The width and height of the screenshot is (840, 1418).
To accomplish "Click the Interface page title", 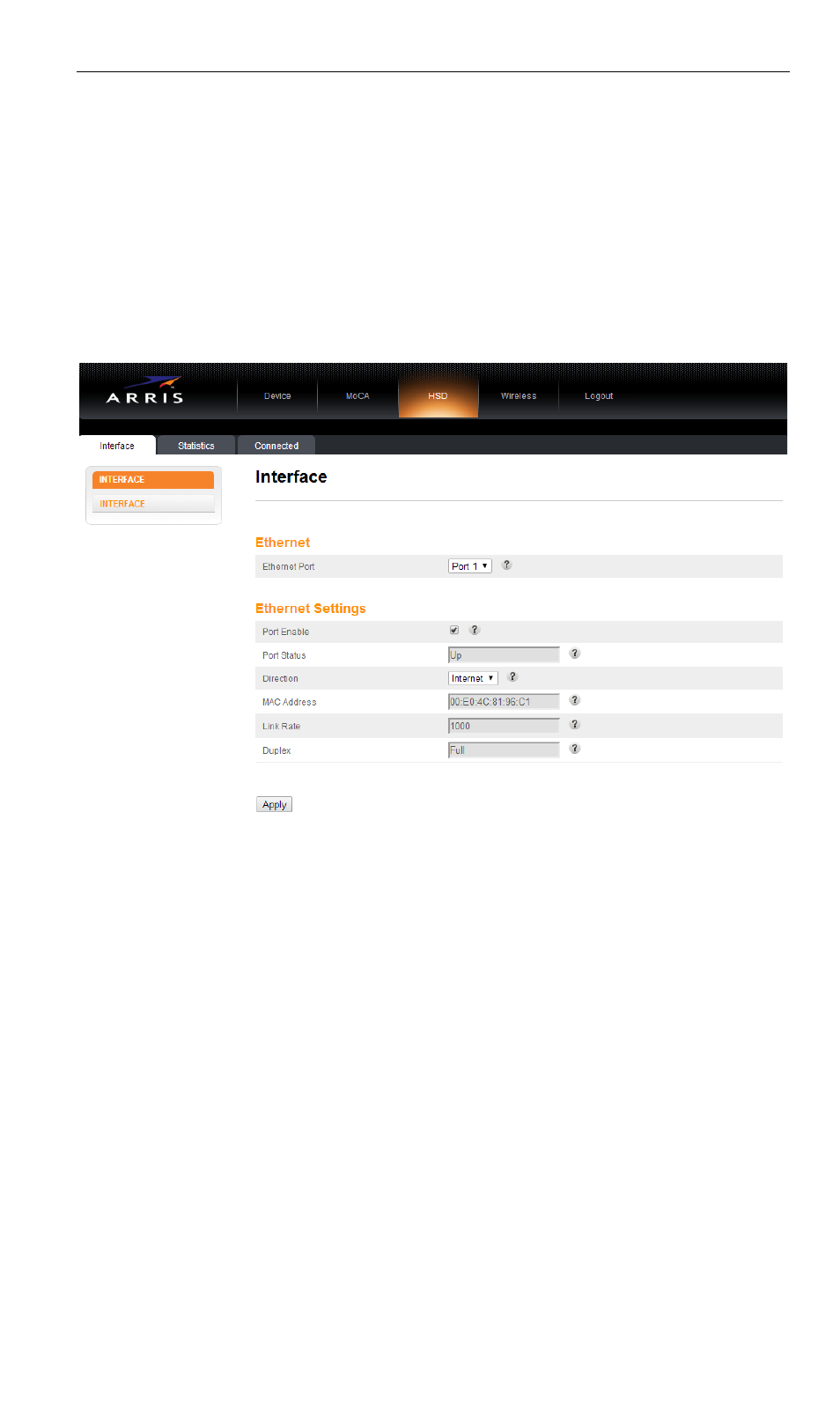I will 291,476.
